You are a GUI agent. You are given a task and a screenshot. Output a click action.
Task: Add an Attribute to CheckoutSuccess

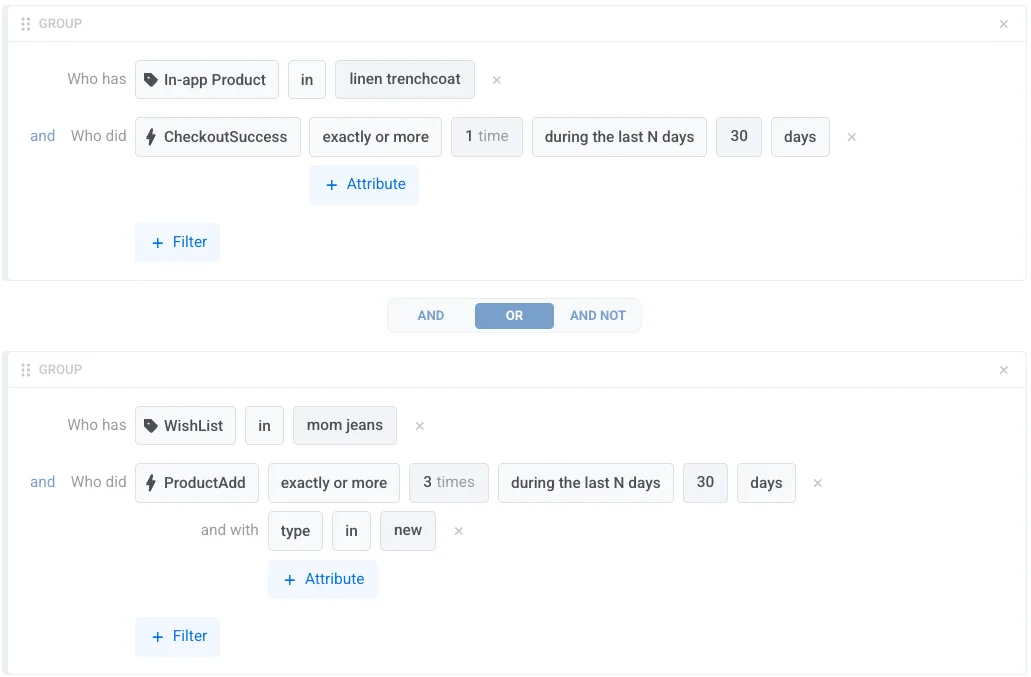coord(364,185)
